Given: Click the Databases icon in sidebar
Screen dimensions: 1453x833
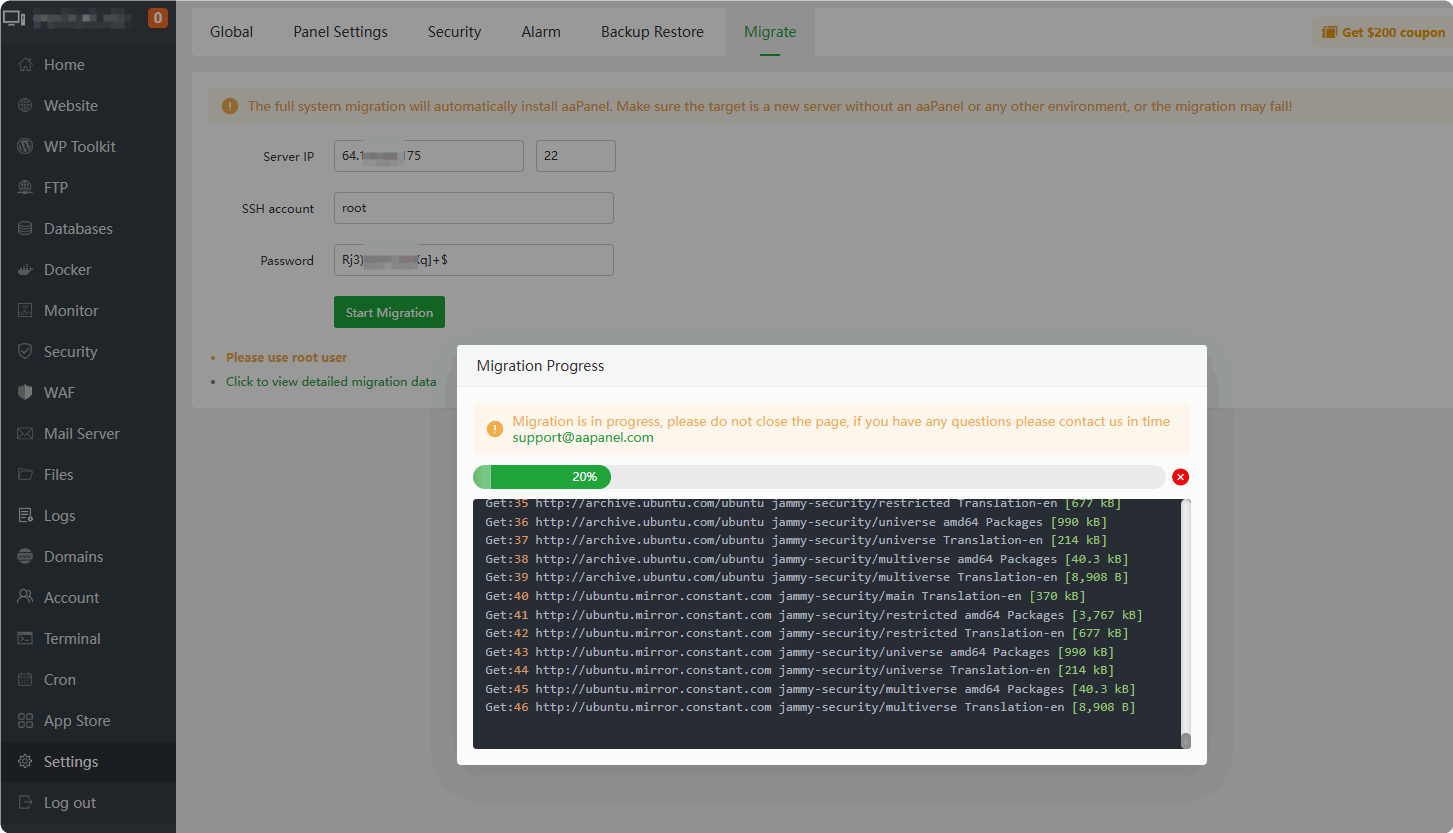Looking at the screenshot, I should click(25, 229).
